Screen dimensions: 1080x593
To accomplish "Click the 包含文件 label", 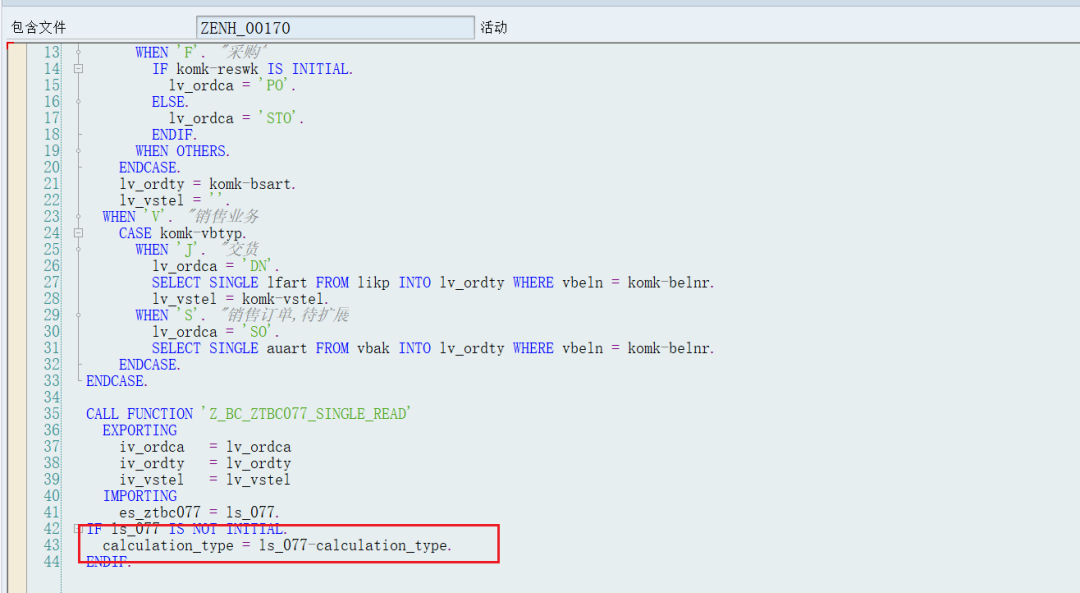I will (39, 28).
